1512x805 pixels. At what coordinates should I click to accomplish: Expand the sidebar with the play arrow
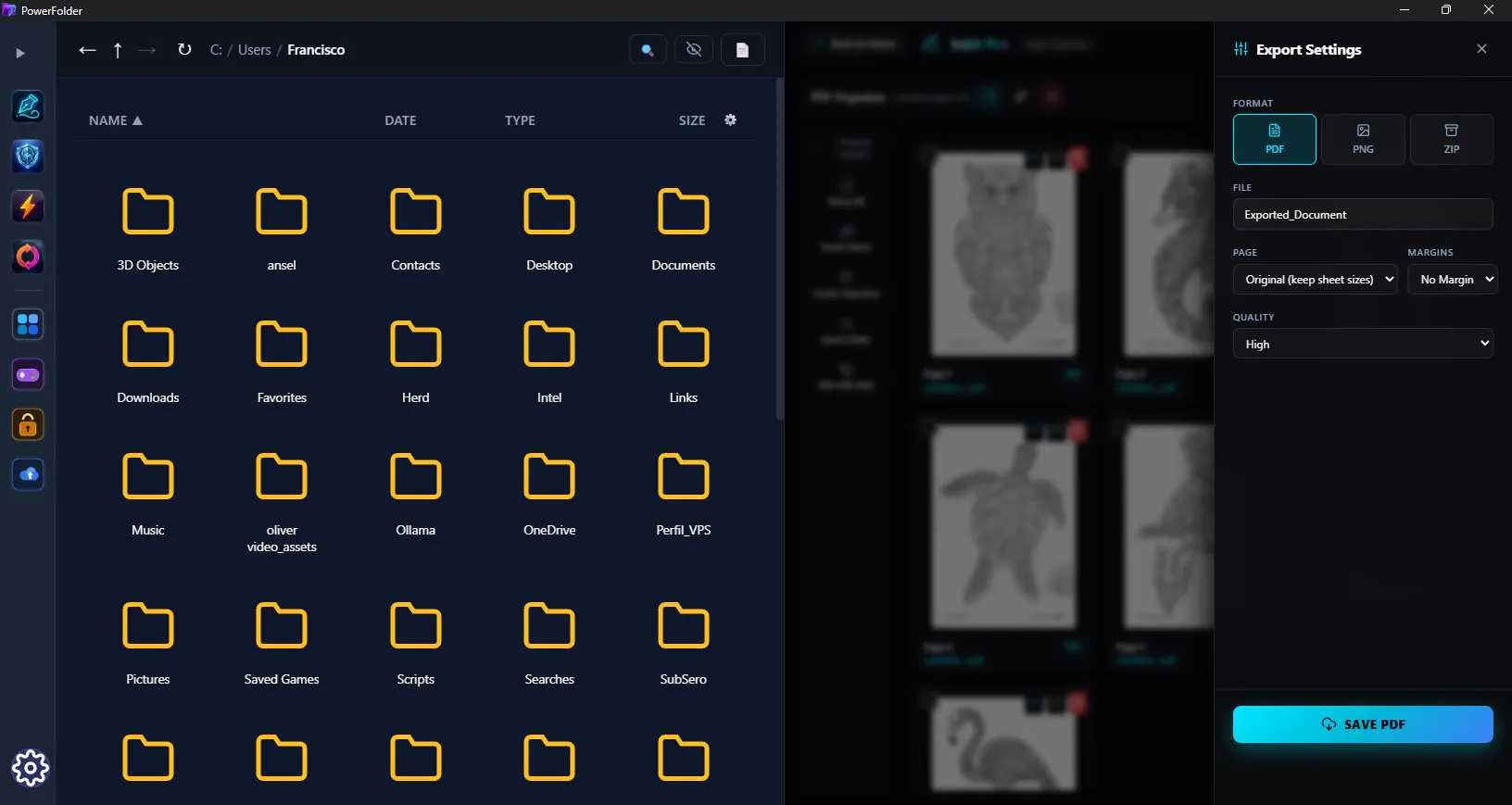click(20, 53)
